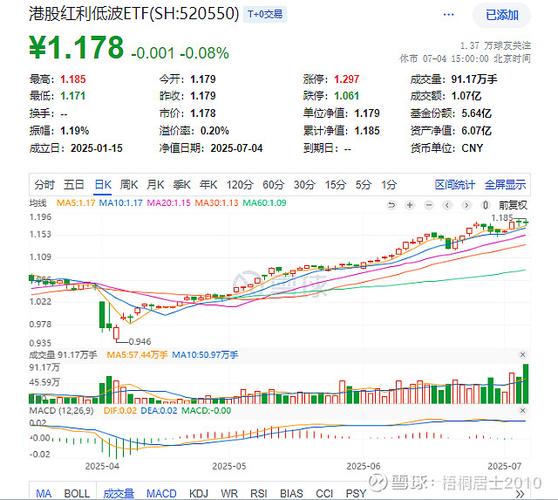The image size is (558, 500).
Task: Click the DIF:0.02 MACD legend value
Action: (120, 411)
